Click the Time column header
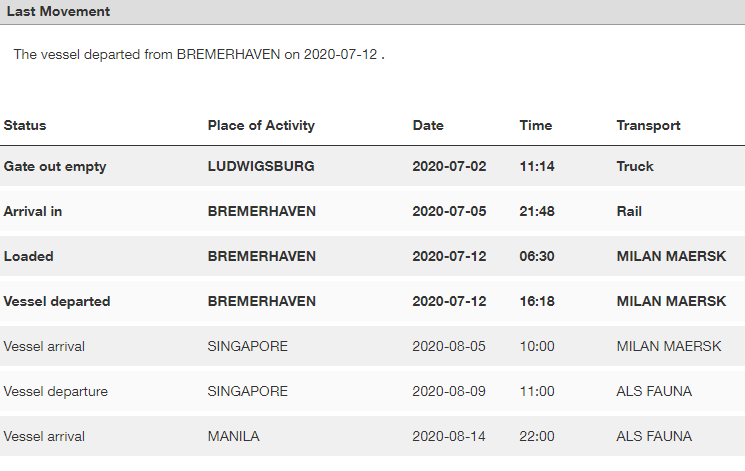 535,125
